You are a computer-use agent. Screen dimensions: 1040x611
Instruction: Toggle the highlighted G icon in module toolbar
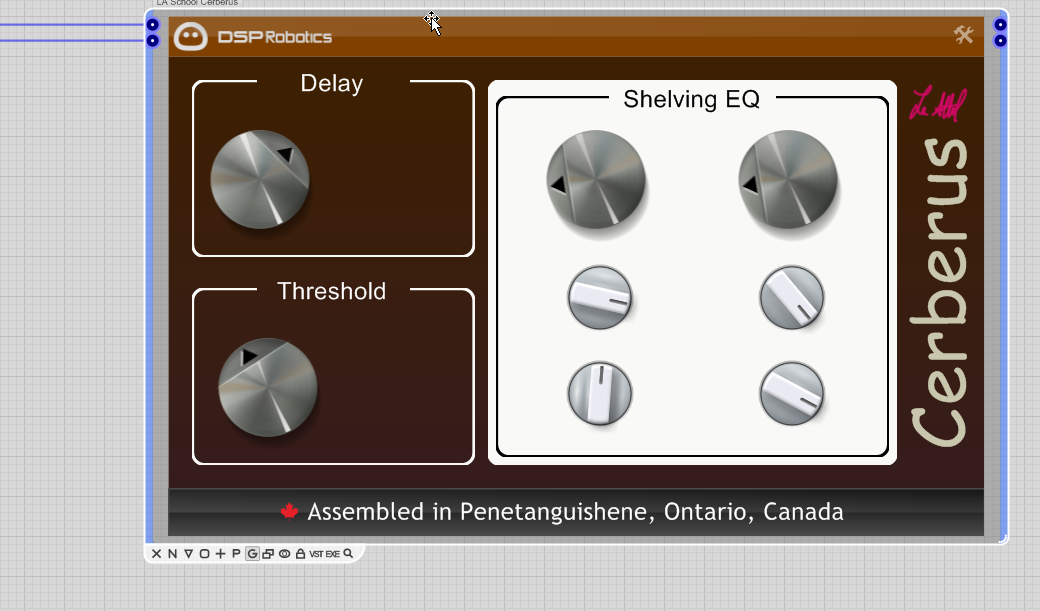click(x=252, y=553)
